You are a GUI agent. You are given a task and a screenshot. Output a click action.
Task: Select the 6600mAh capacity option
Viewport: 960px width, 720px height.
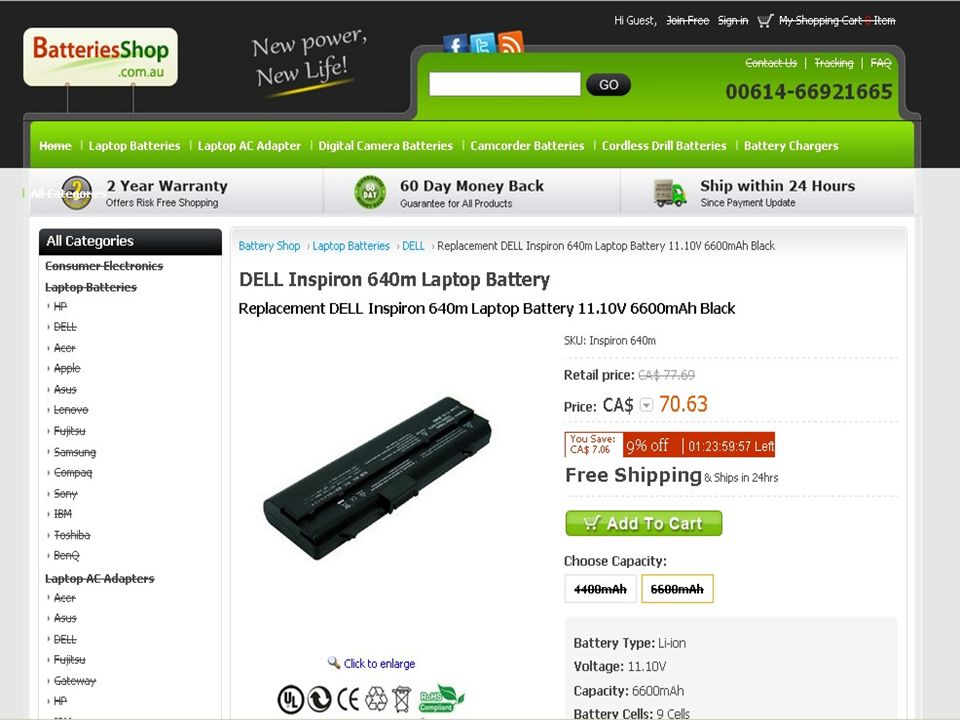[677, 589]
